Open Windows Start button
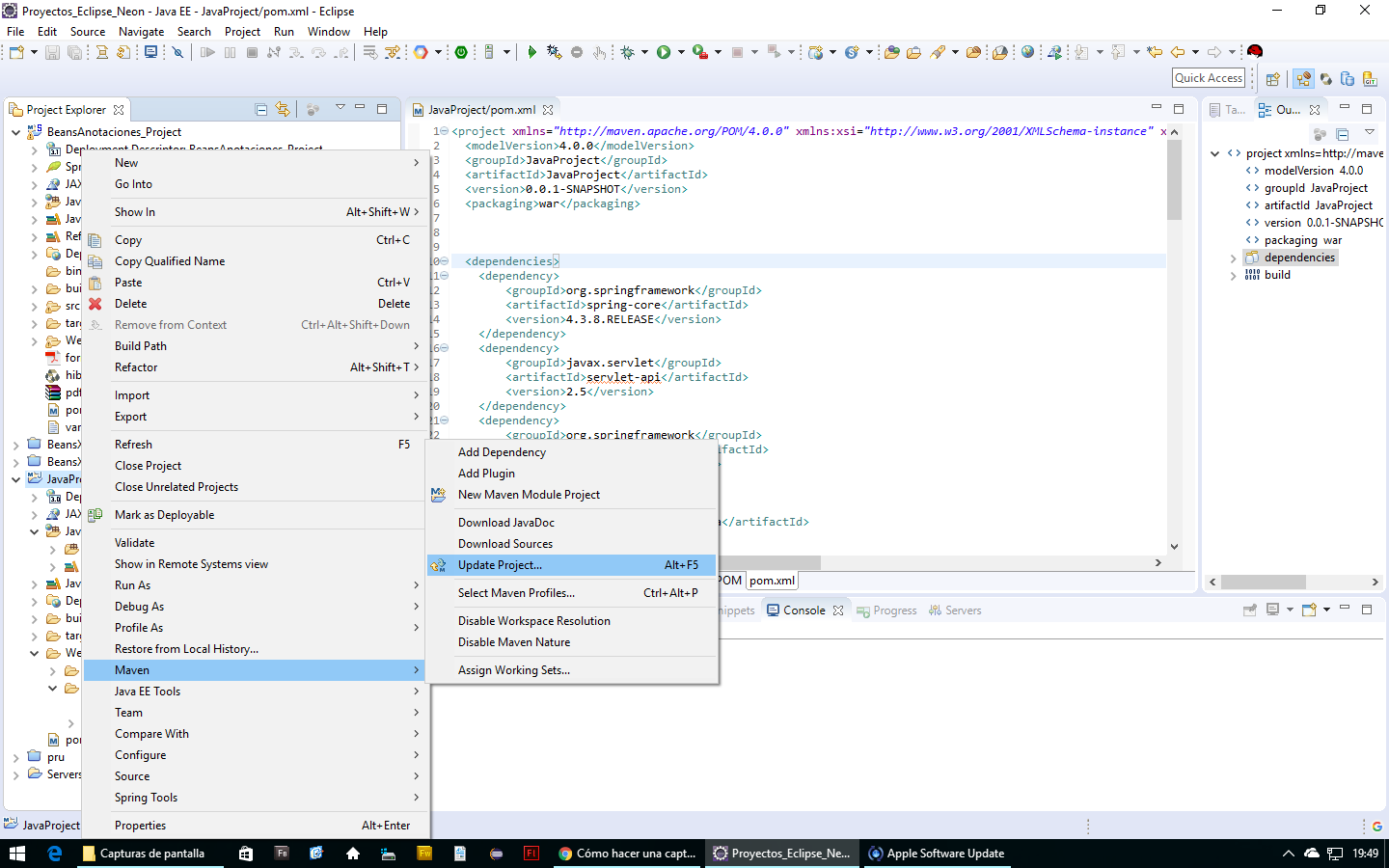This screenshot has width=1389, height=868. click(17, 854)
